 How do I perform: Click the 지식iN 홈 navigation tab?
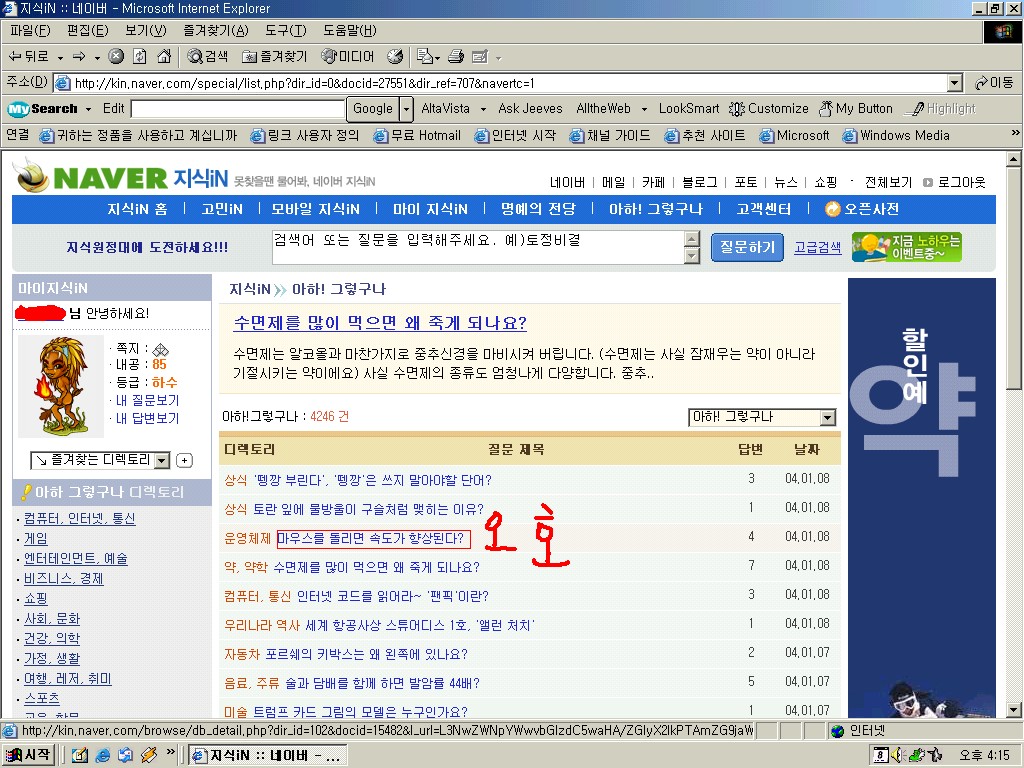(137, 209)
